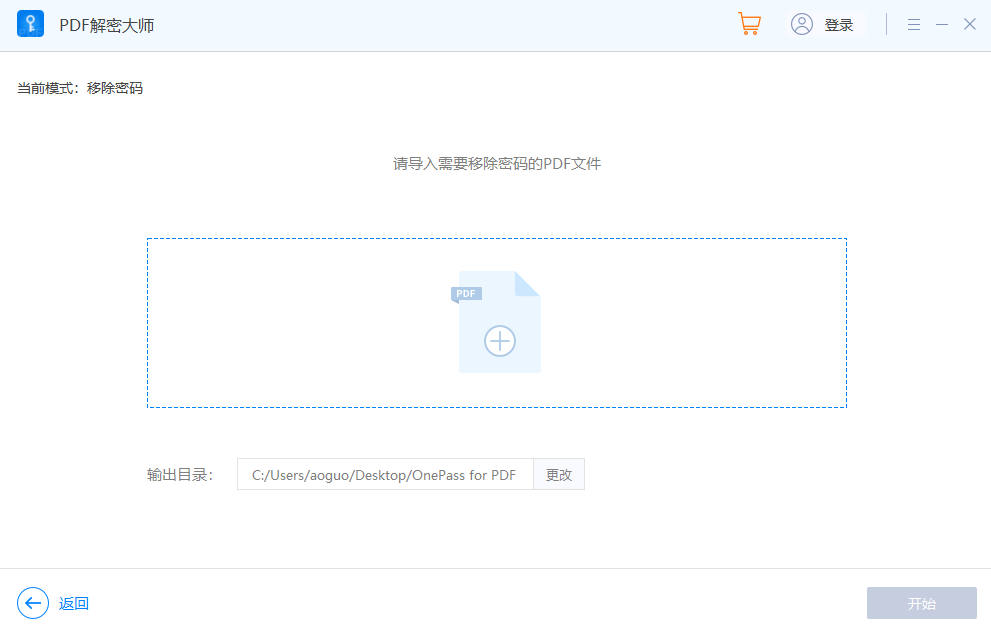Click the user avatar login icon
Screen dimensions: 991x629
[x=802, y=25]
